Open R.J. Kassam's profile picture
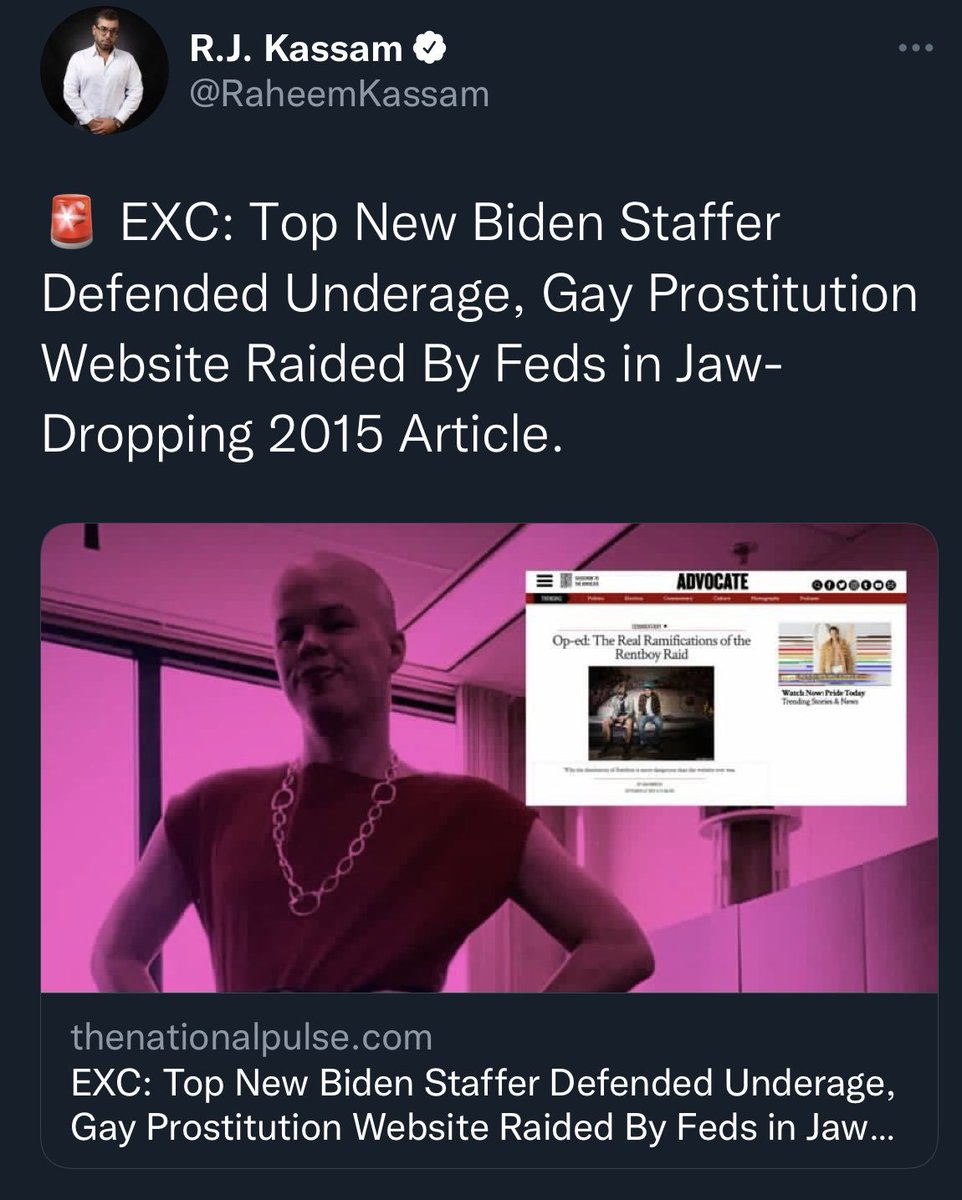Screen dimensions: 962x1200 click(103, 71)
